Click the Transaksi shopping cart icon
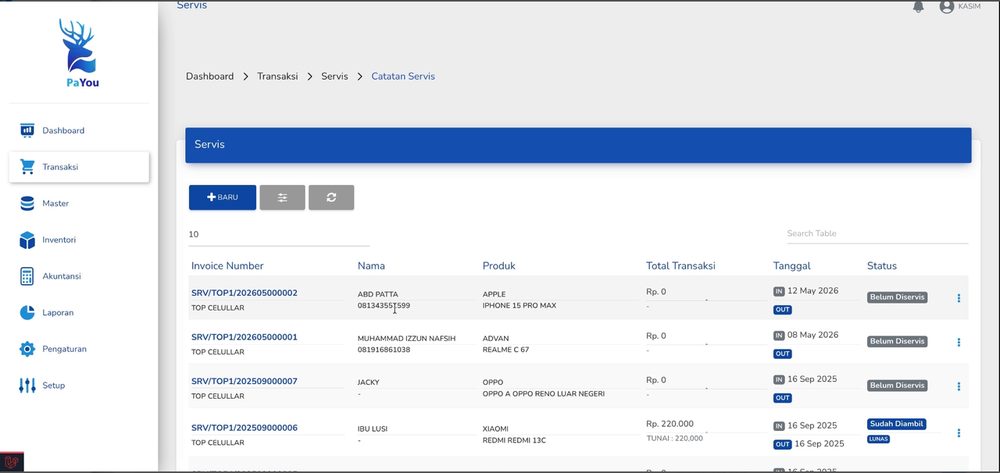Viewport: 1000px width, 473px height. coord(27,167)
